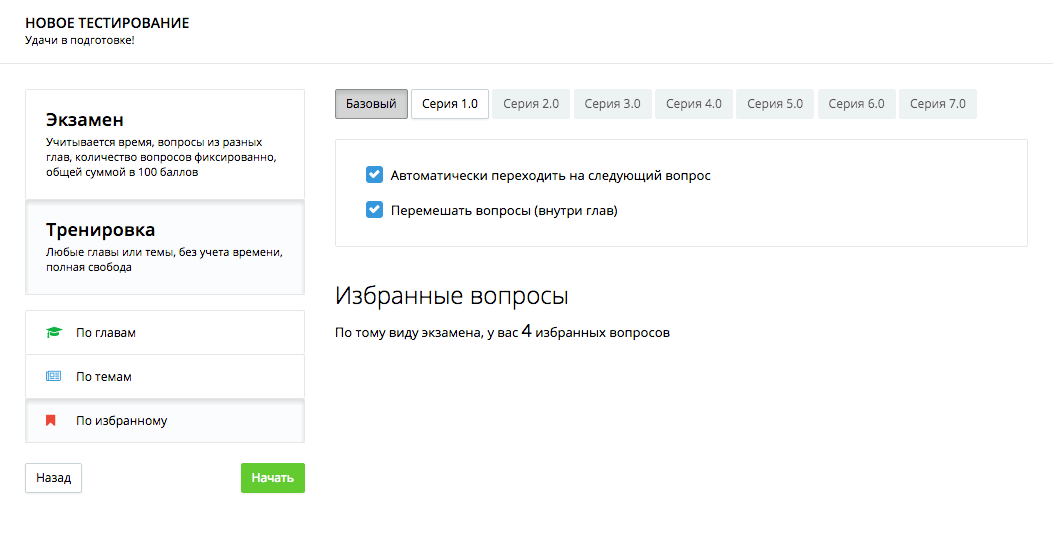Image resolution: width=1053 pixels, height=533 pixels.
Task: Select the Серия 4.0 tab
Action: [x=693, y=104]
